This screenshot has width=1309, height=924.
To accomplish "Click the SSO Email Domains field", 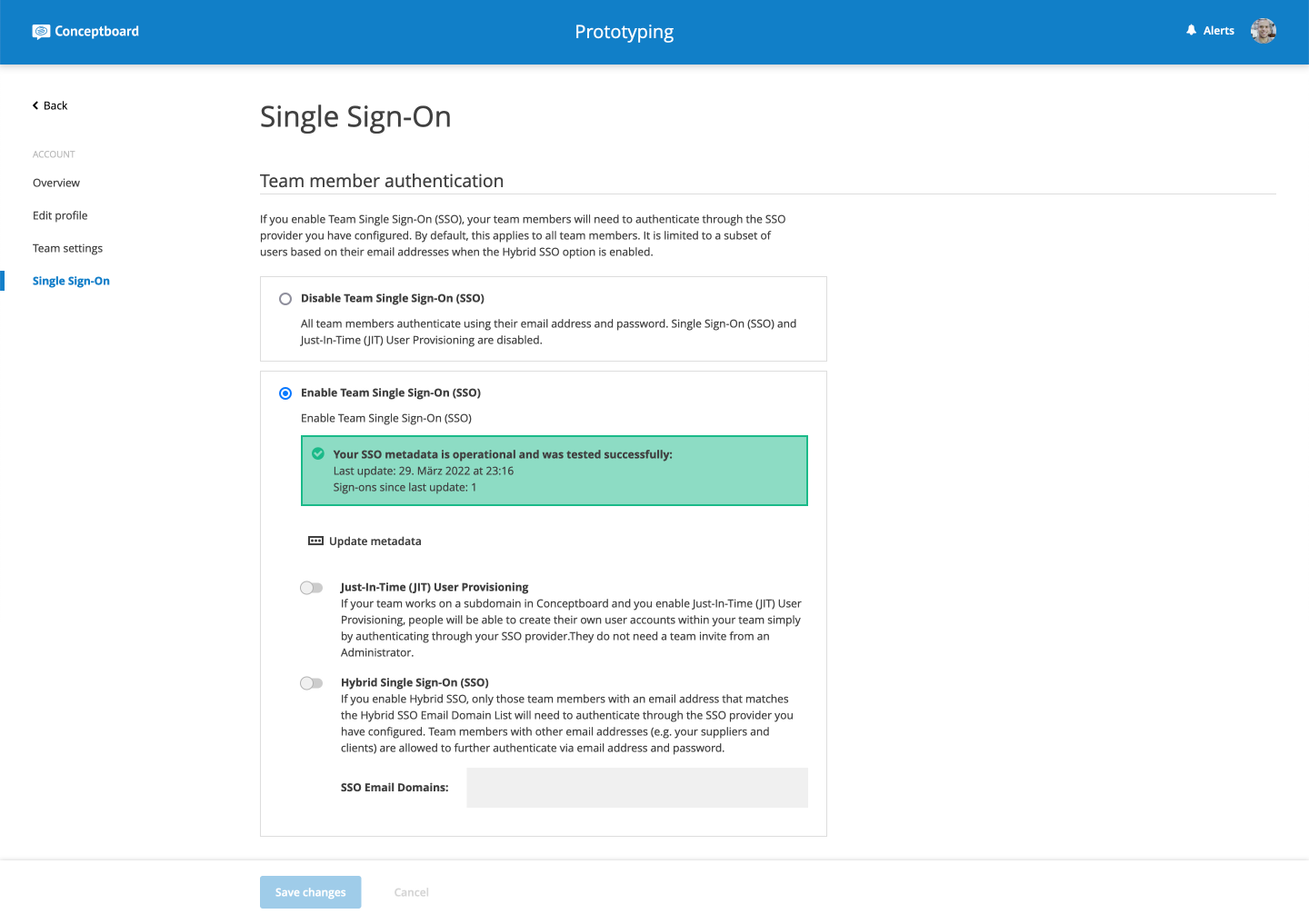I will click(636, 788).
